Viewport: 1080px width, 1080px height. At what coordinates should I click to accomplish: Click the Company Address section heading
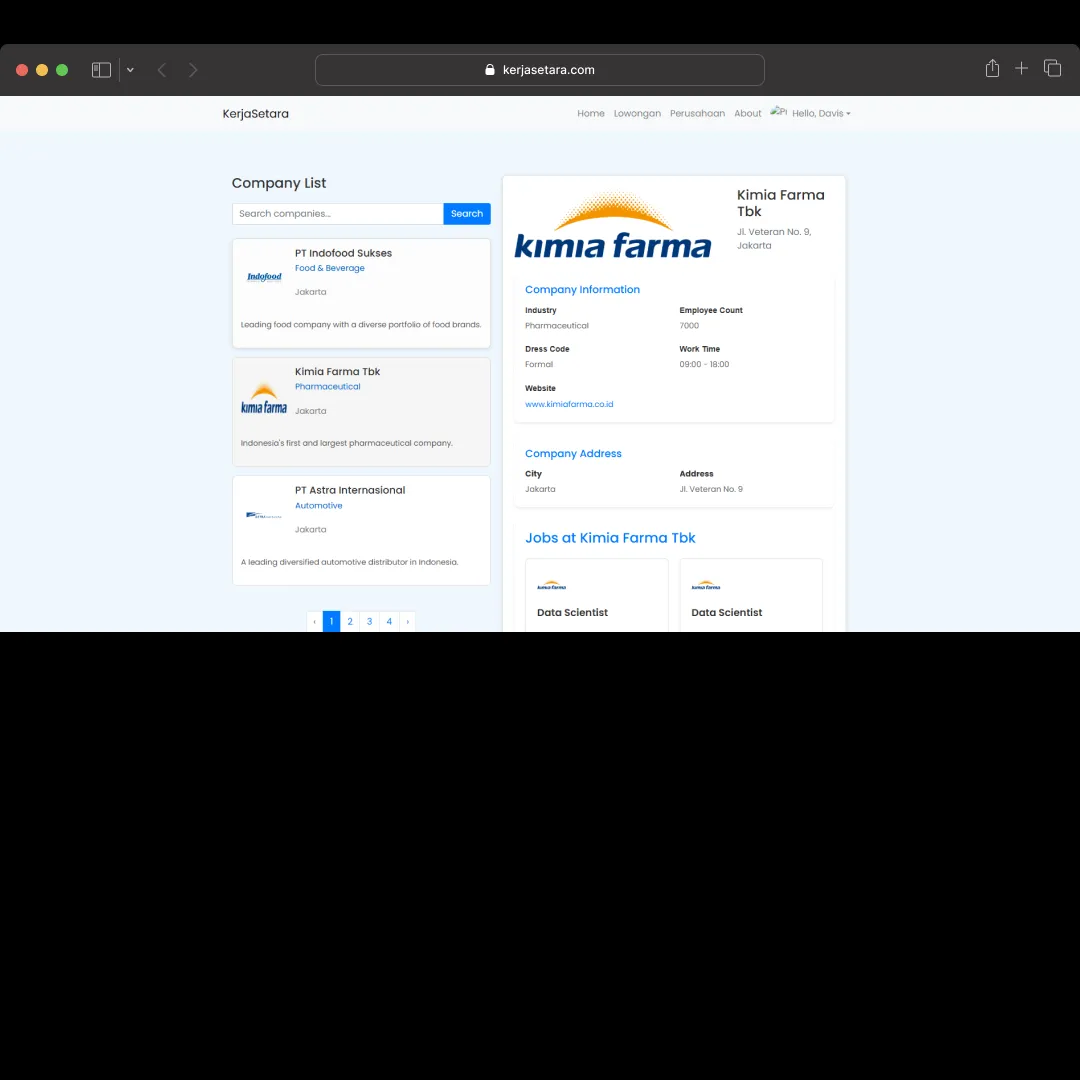573,453
